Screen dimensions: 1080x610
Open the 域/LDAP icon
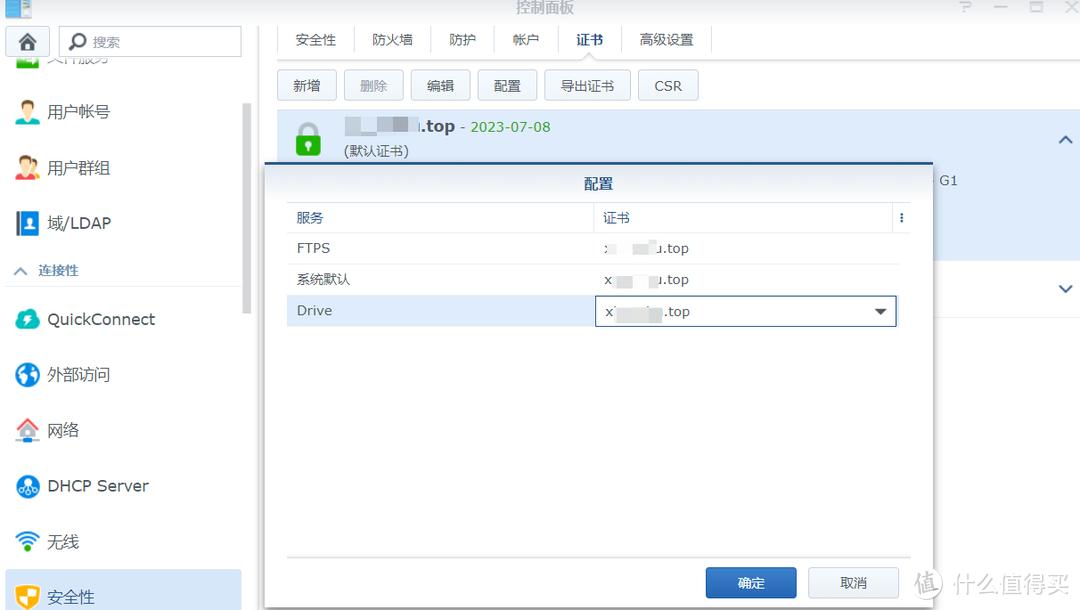click(x=28, y=223)
